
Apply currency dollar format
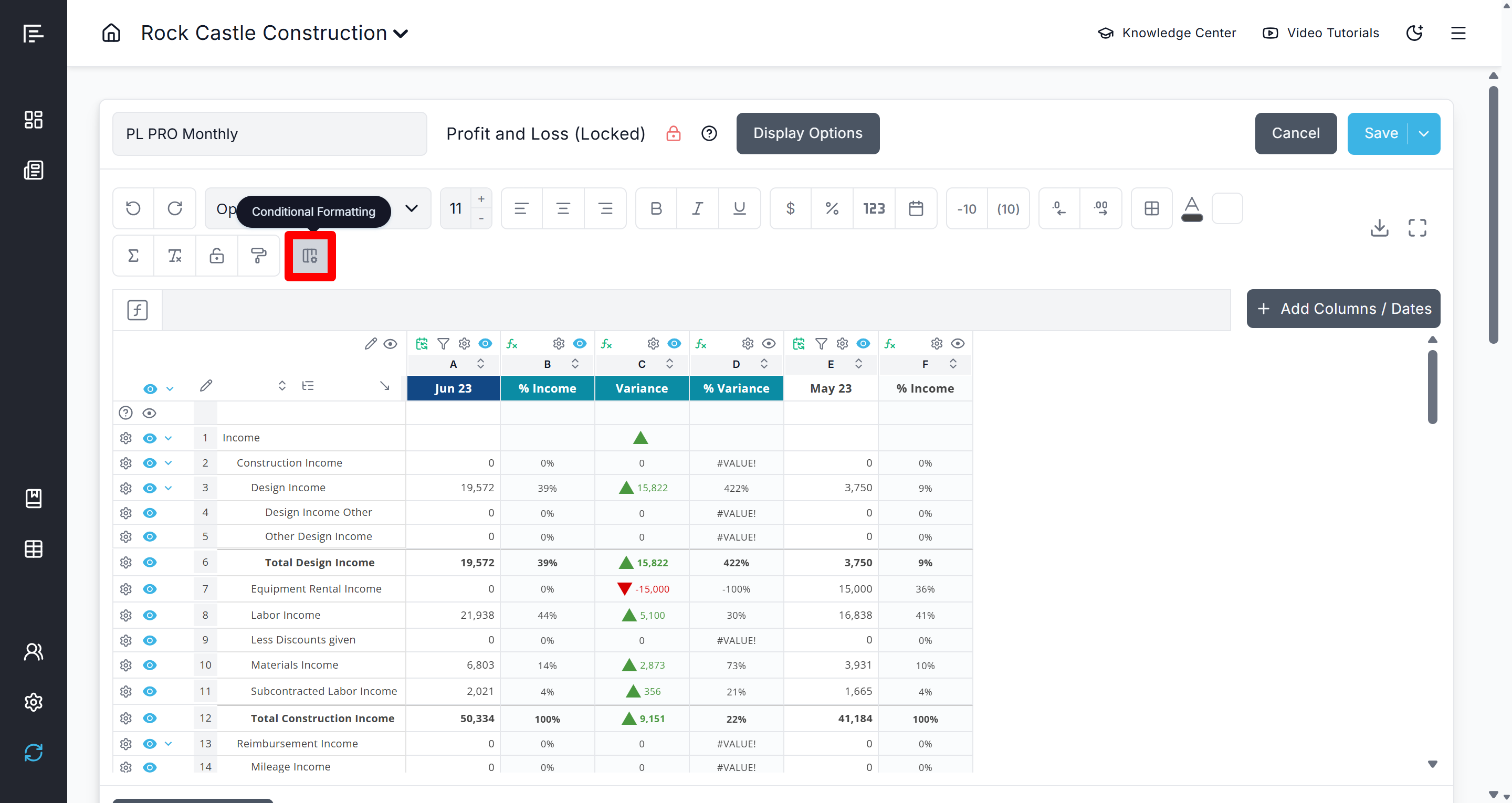[x=790, y=208]
